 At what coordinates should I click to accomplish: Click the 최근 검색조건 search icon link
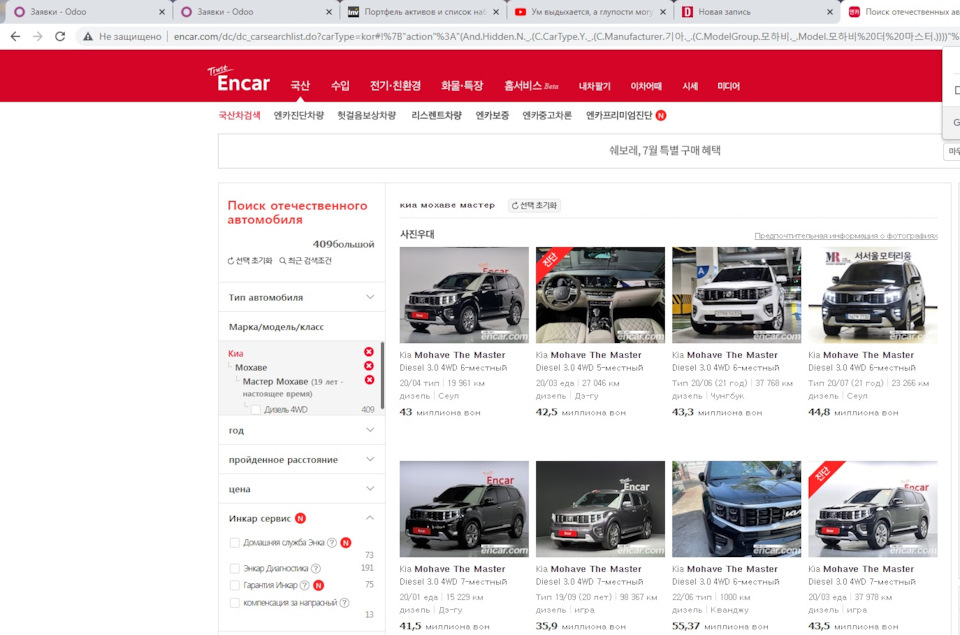(x=306, y=260)
